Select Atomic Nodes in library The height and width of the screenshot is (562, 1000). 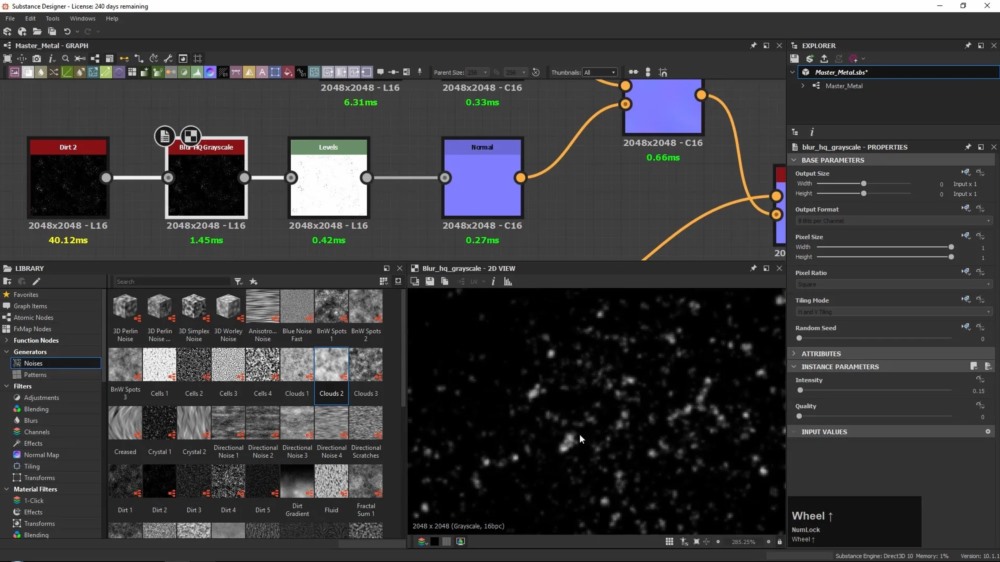click(33, 318)
